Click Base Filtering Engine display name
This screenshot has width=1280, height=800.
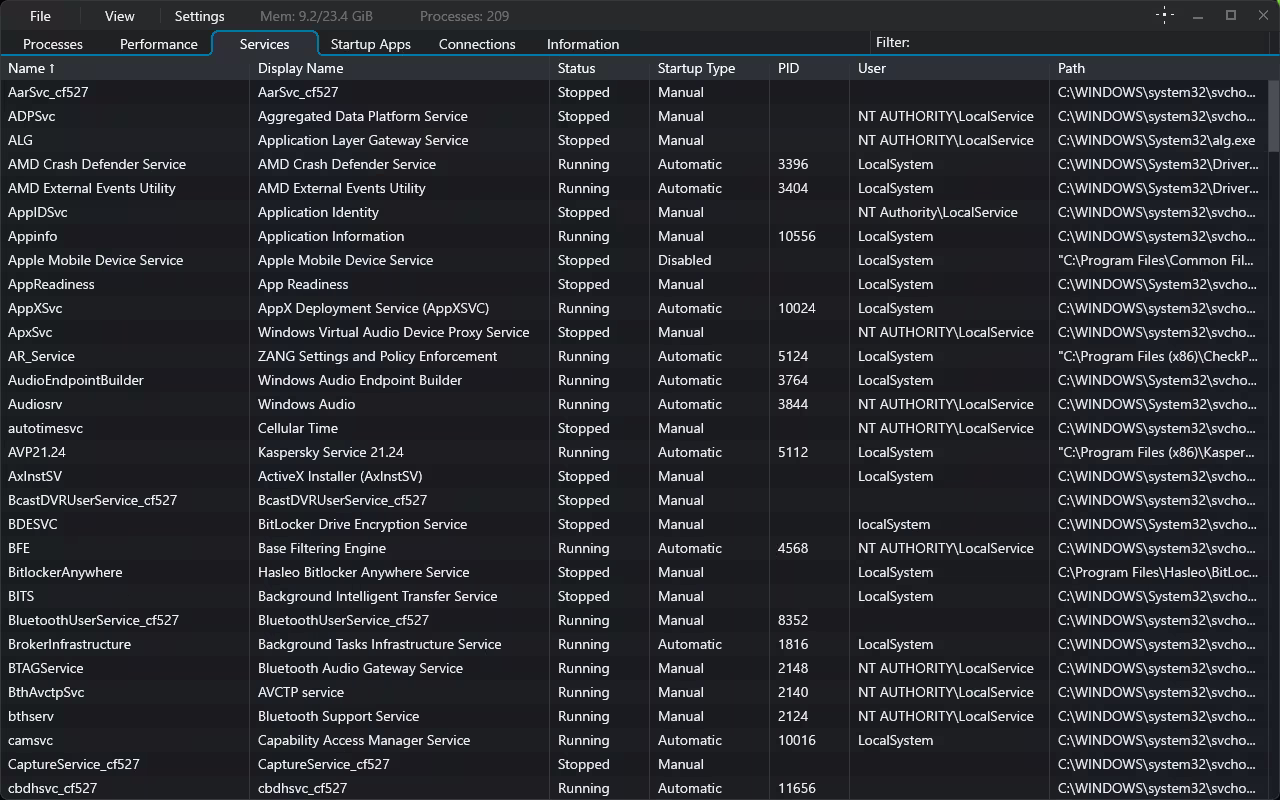(322, 548)
